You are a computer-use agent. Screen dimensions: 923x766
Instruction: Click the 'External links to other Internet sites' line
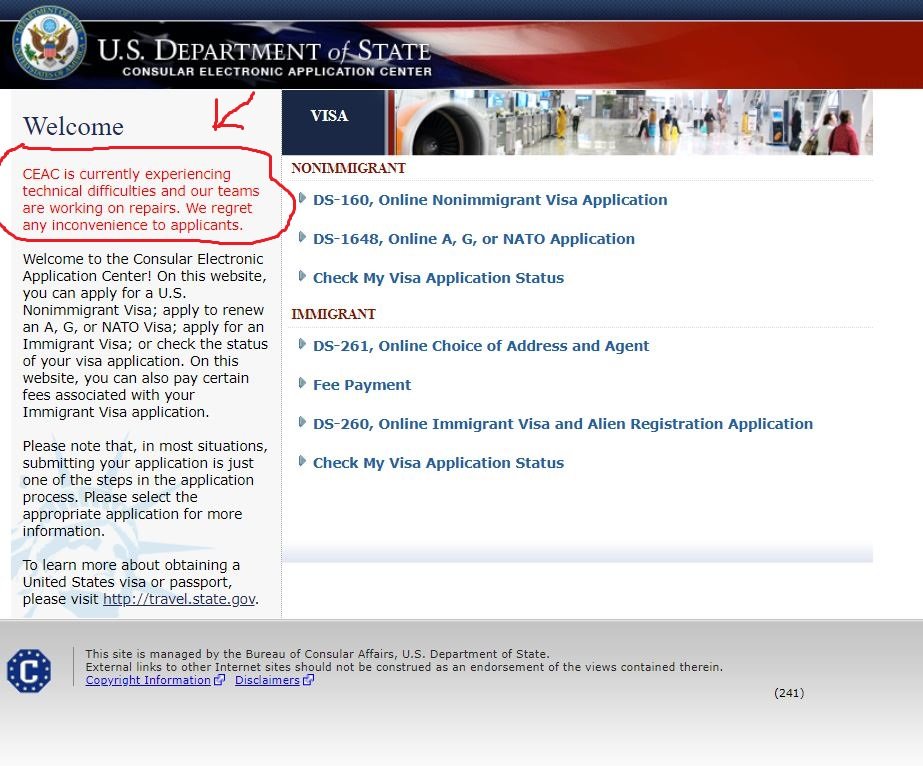(x=404, y=667)
